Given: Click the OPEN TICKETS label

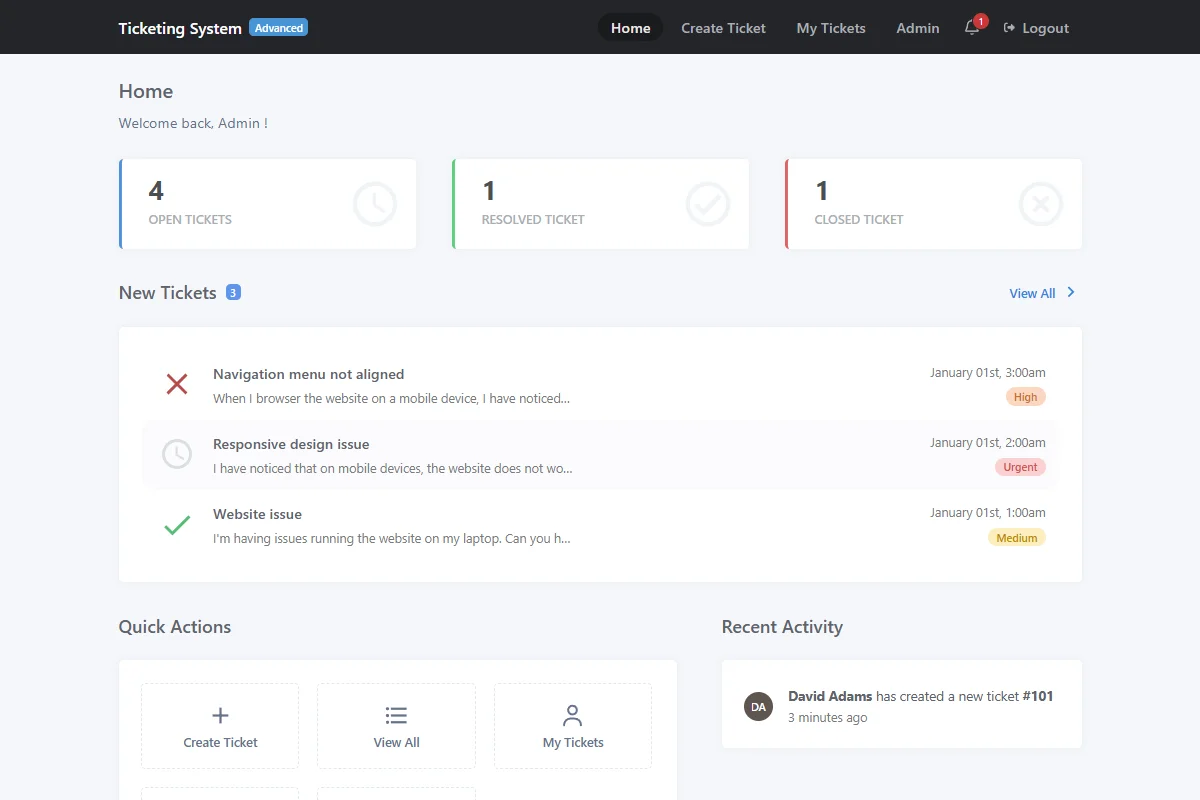Looking at the screenshot, I should (x=190, y=219).
